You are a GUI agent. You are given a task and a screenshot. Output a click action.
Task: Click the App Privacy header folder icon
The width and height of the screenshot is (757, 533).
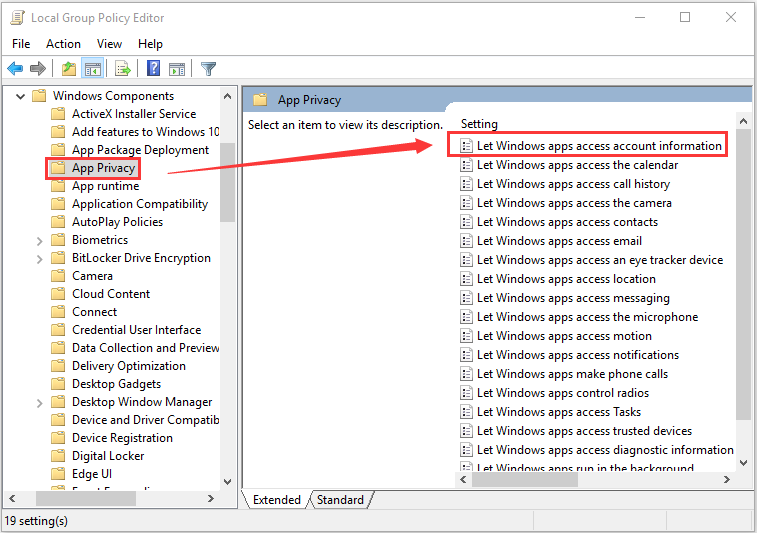(260, 100)
